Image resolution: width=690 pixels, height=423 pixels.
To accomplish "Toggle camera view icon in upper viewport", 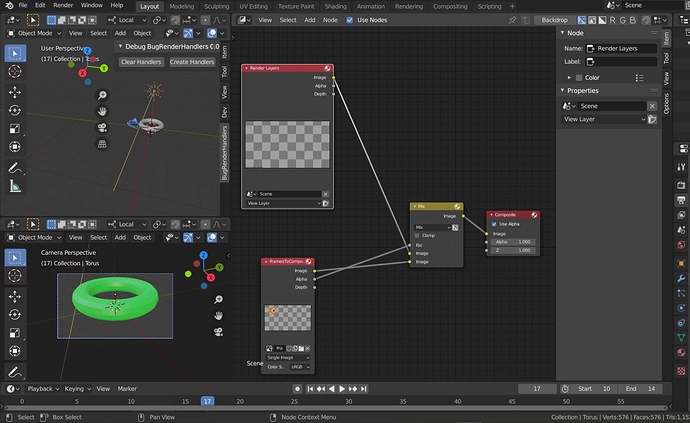I will 102,128.
